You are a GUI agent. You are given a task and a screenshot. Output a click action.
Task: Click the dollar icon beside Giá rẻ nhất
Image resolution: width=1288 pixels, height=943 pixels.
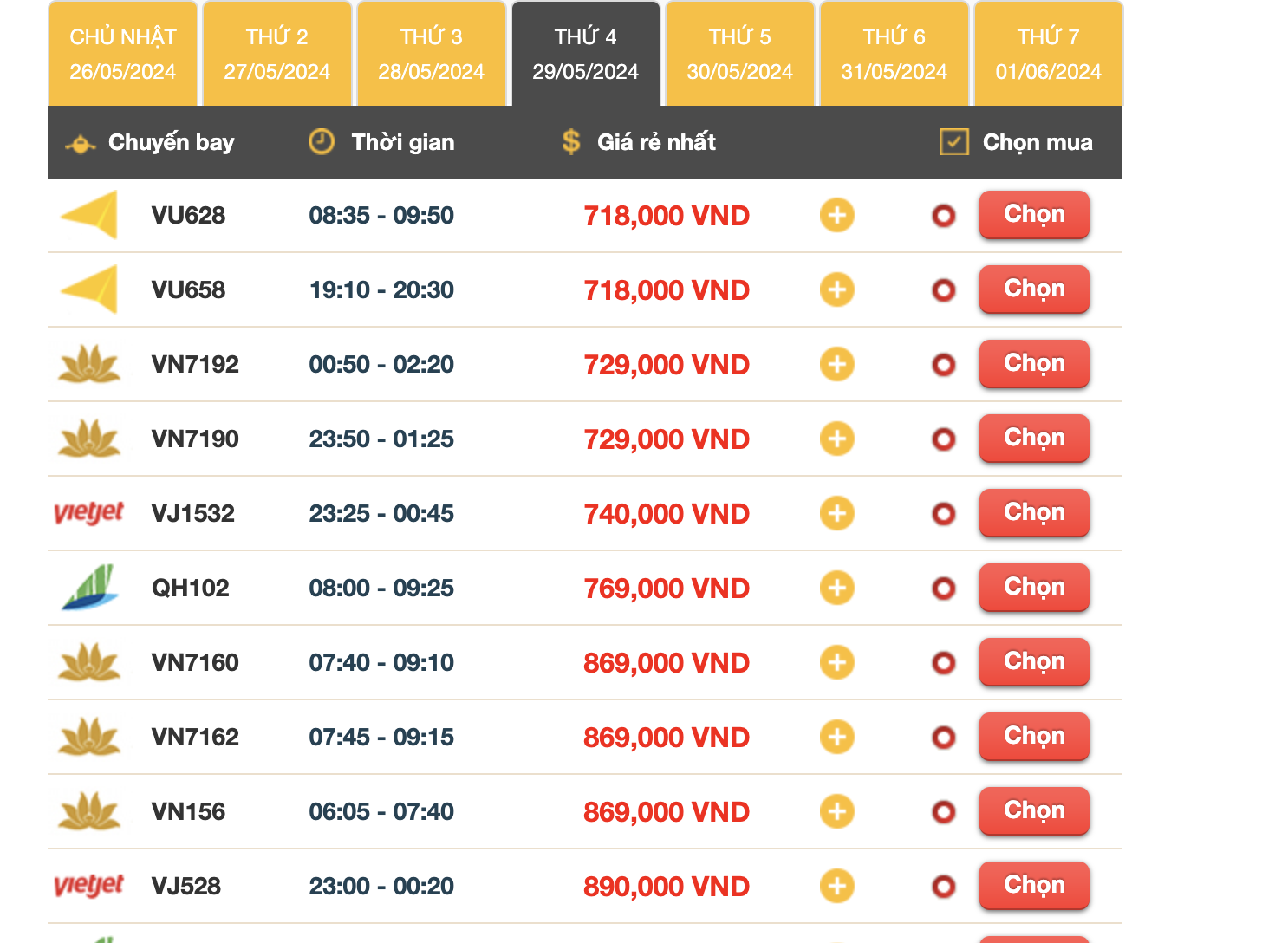click(x=570, y=142)
